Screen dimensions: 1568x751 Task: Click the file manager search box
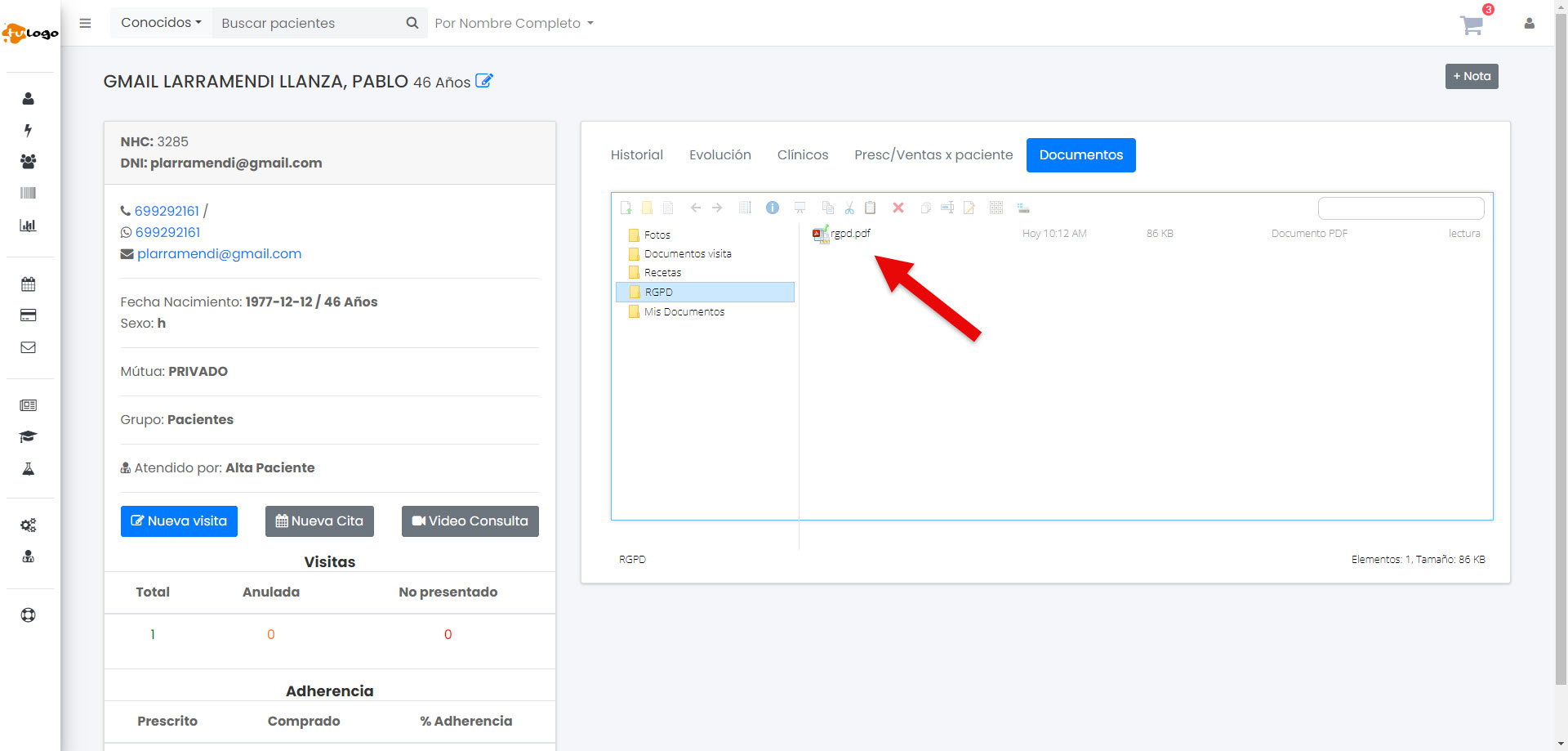1401,208
